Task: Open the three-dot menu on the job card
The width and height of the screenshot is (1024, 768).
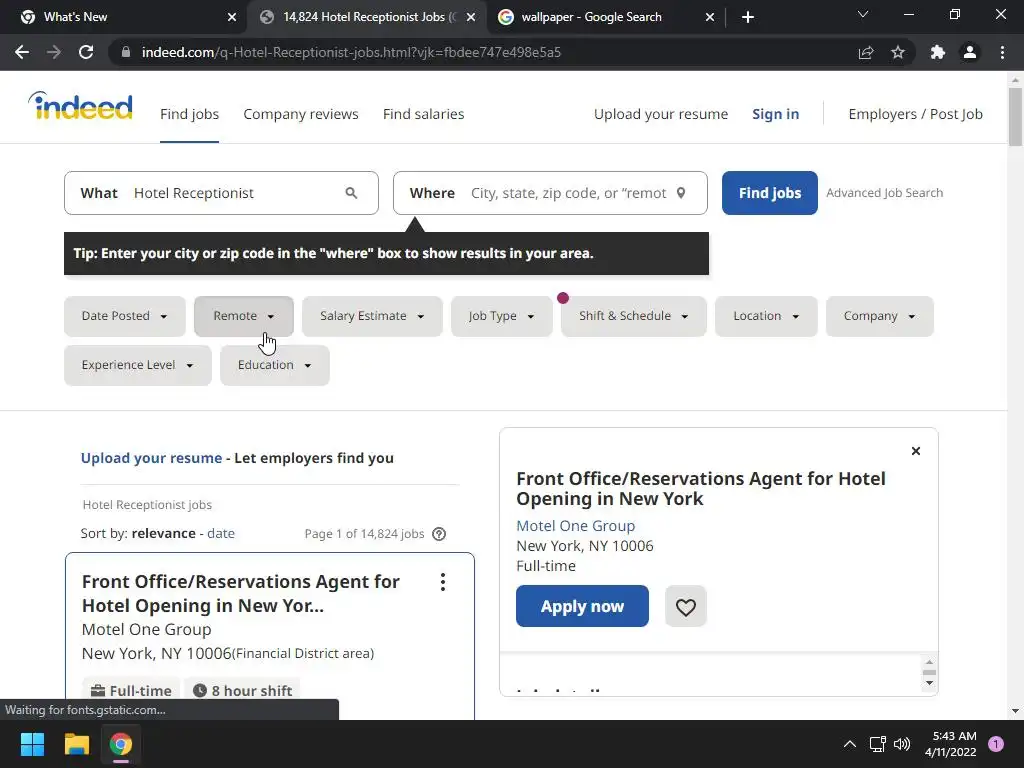Action: point(443,582)
